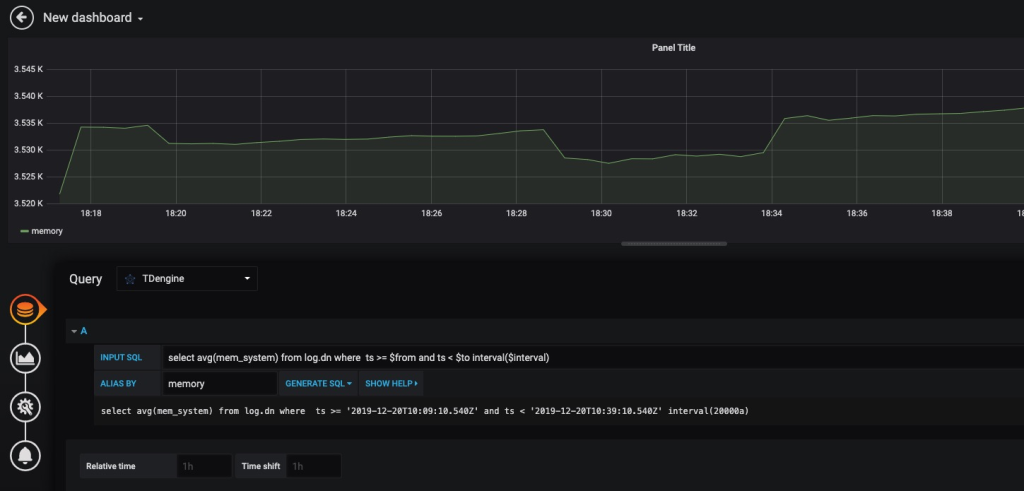
Task: Click the TDengine logo icon
Action: (130, 279)
